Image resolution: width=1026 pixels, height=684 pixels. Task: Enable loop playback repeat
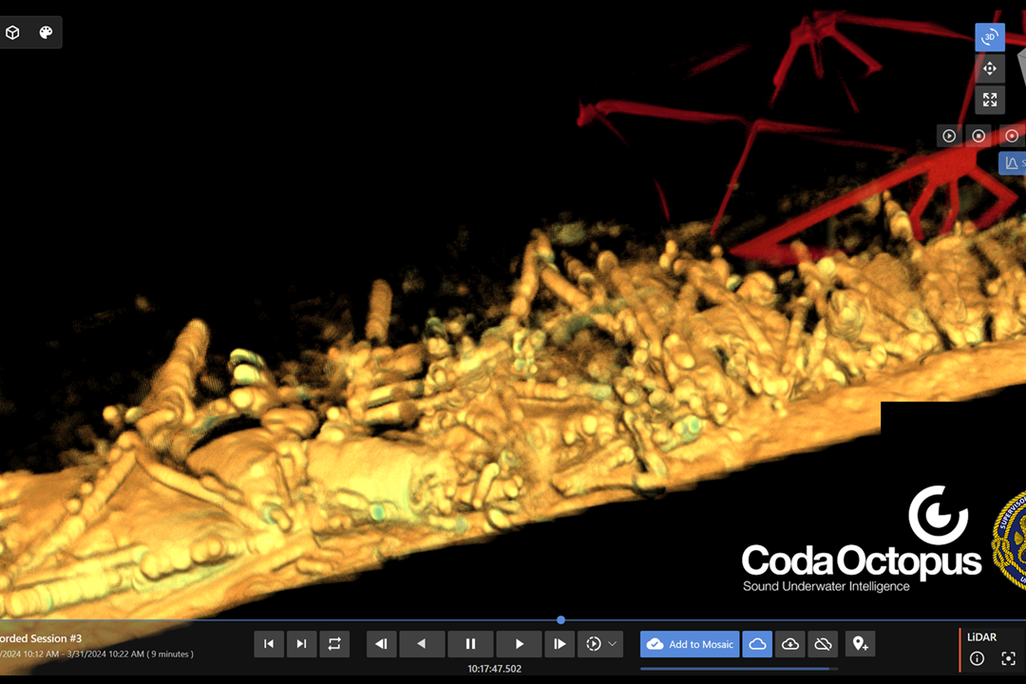click(x=334, y=644)
